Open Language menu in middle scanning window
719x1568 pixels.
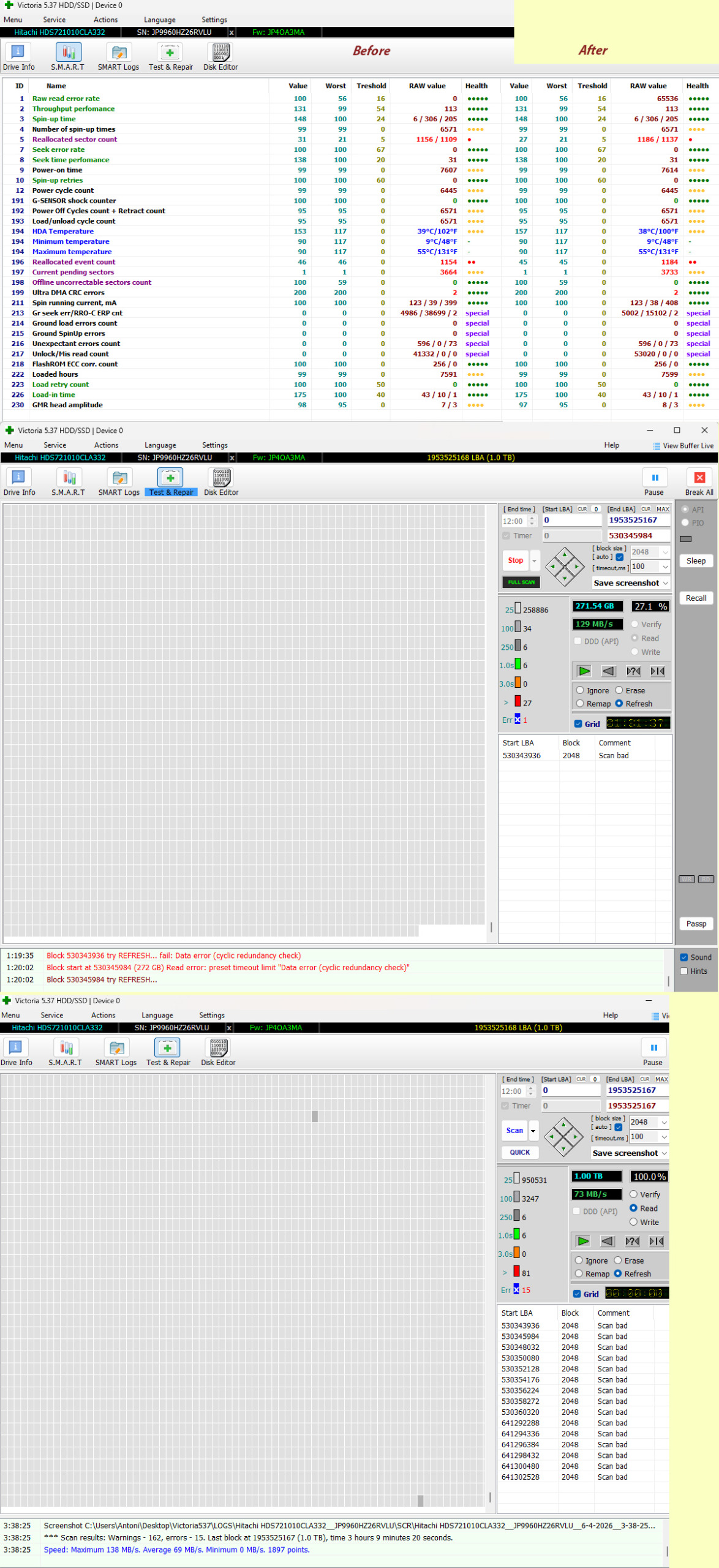160,445
